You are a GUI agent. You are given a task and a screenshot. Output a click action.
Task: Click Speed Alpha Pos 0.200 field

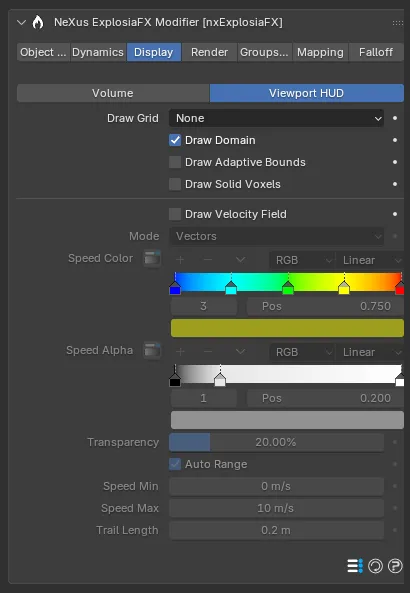point(326,398)
